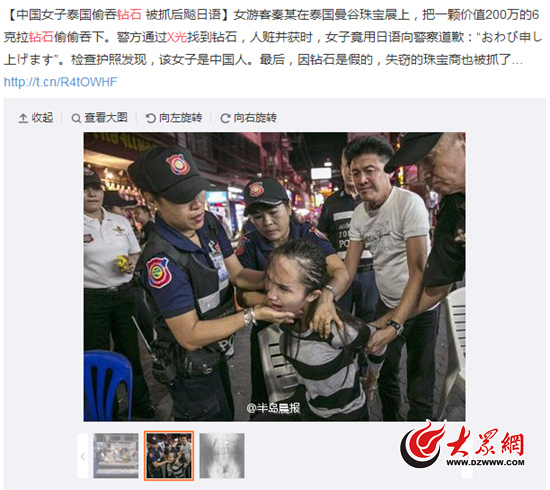
Task: Show previous thumbnails with the left chevron
Action: coord(83,456)
